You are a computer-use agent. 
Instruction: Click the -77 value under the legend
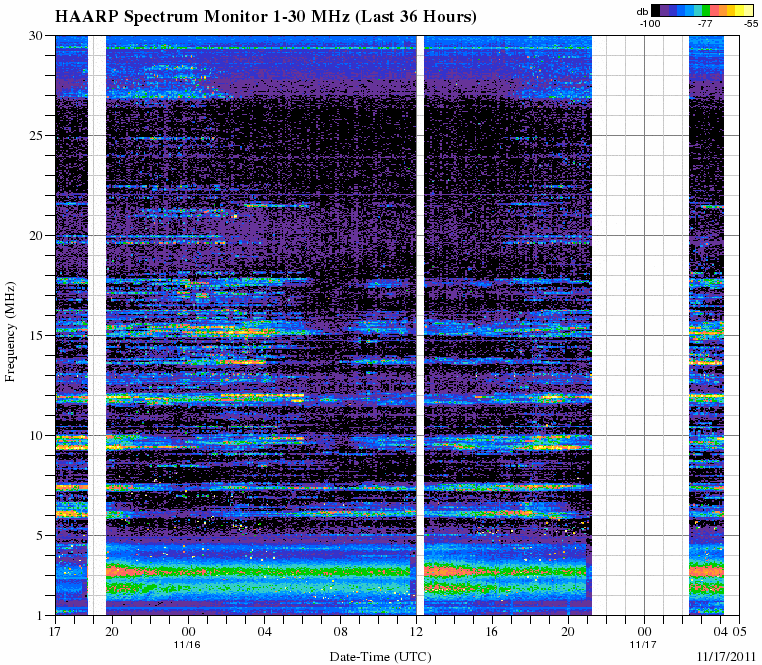pos(705,23)
